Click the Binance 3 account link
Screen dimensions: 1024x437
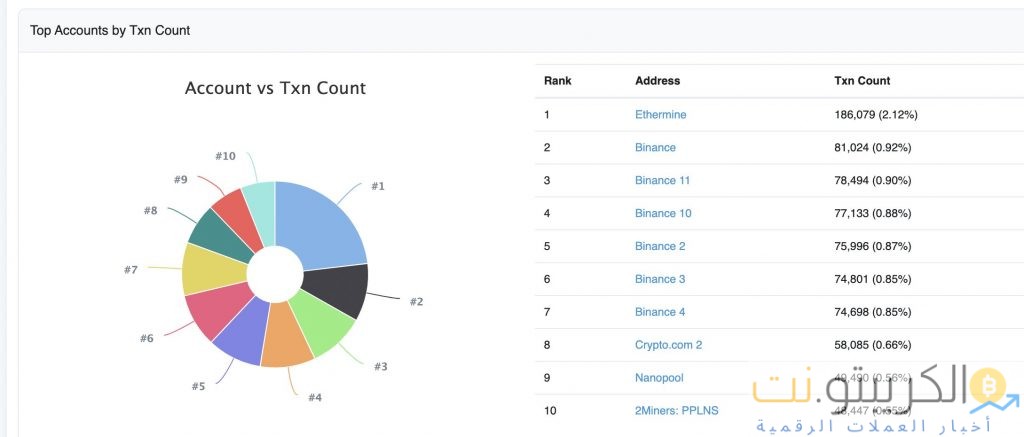point(660,279)
